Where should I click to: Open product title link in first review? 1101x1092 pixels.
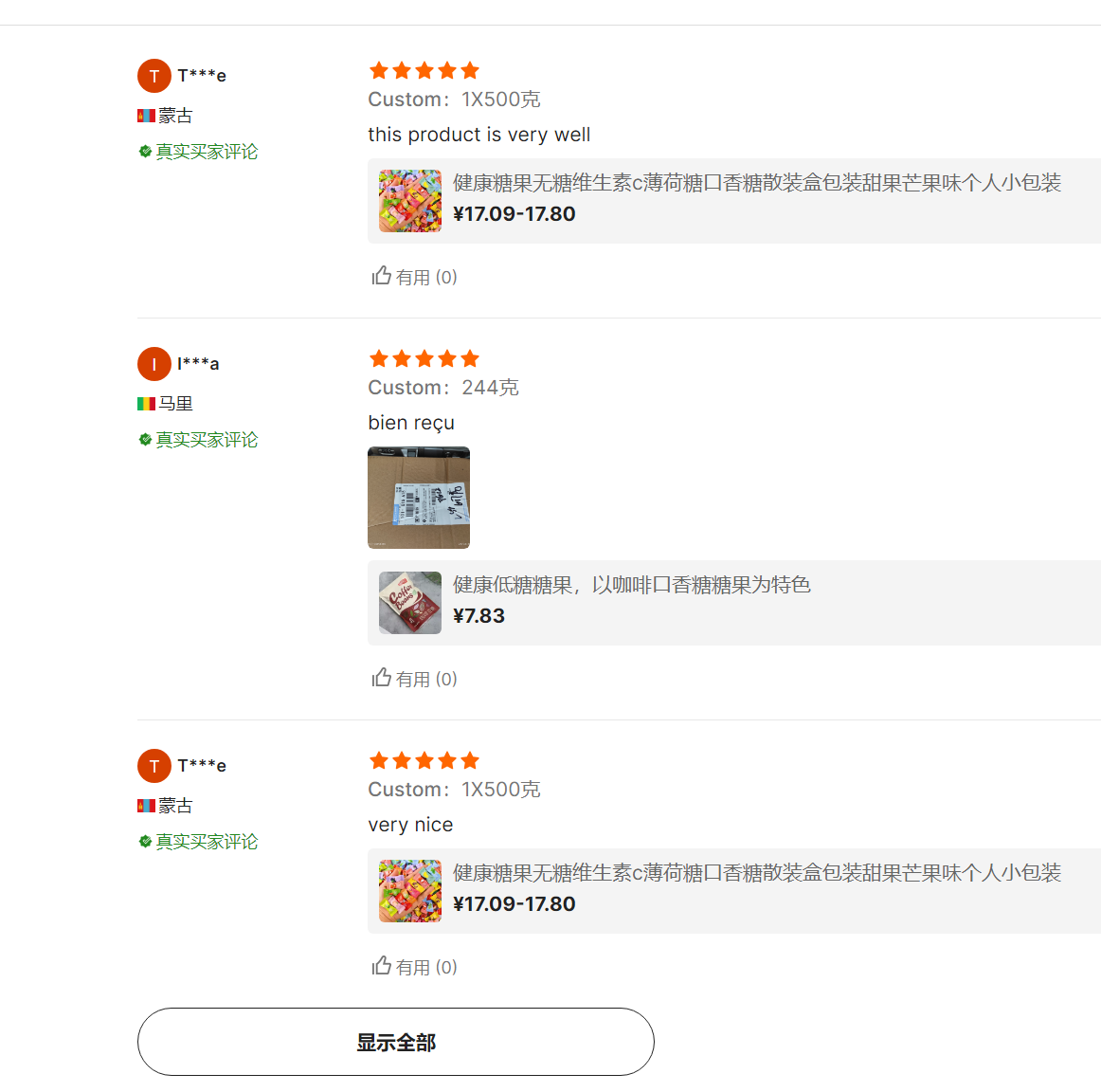click(x=756, y=183)
